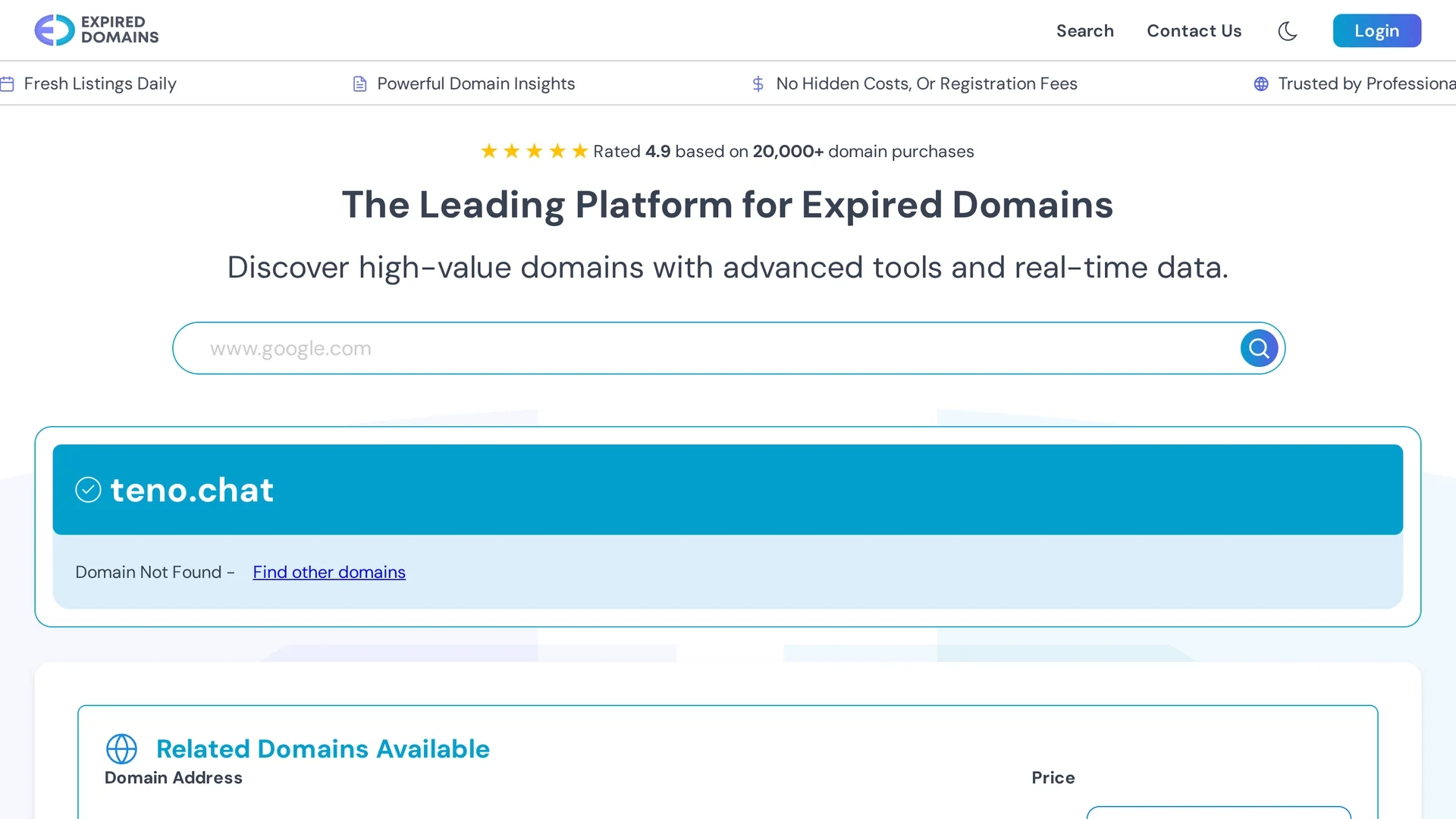The image size is (1456, 819).
Task: Click the Rated 4.9 rating text
Action: click(x=783, y=152)
